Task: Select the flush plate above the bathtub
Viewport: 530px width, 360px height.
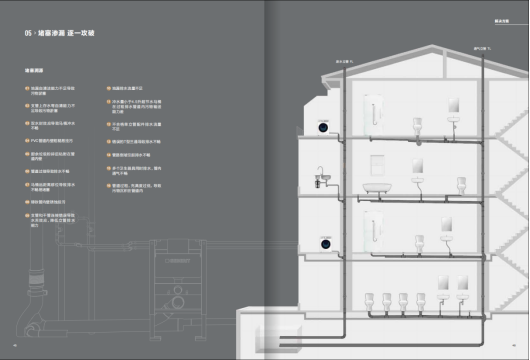Action: (377, 165)
